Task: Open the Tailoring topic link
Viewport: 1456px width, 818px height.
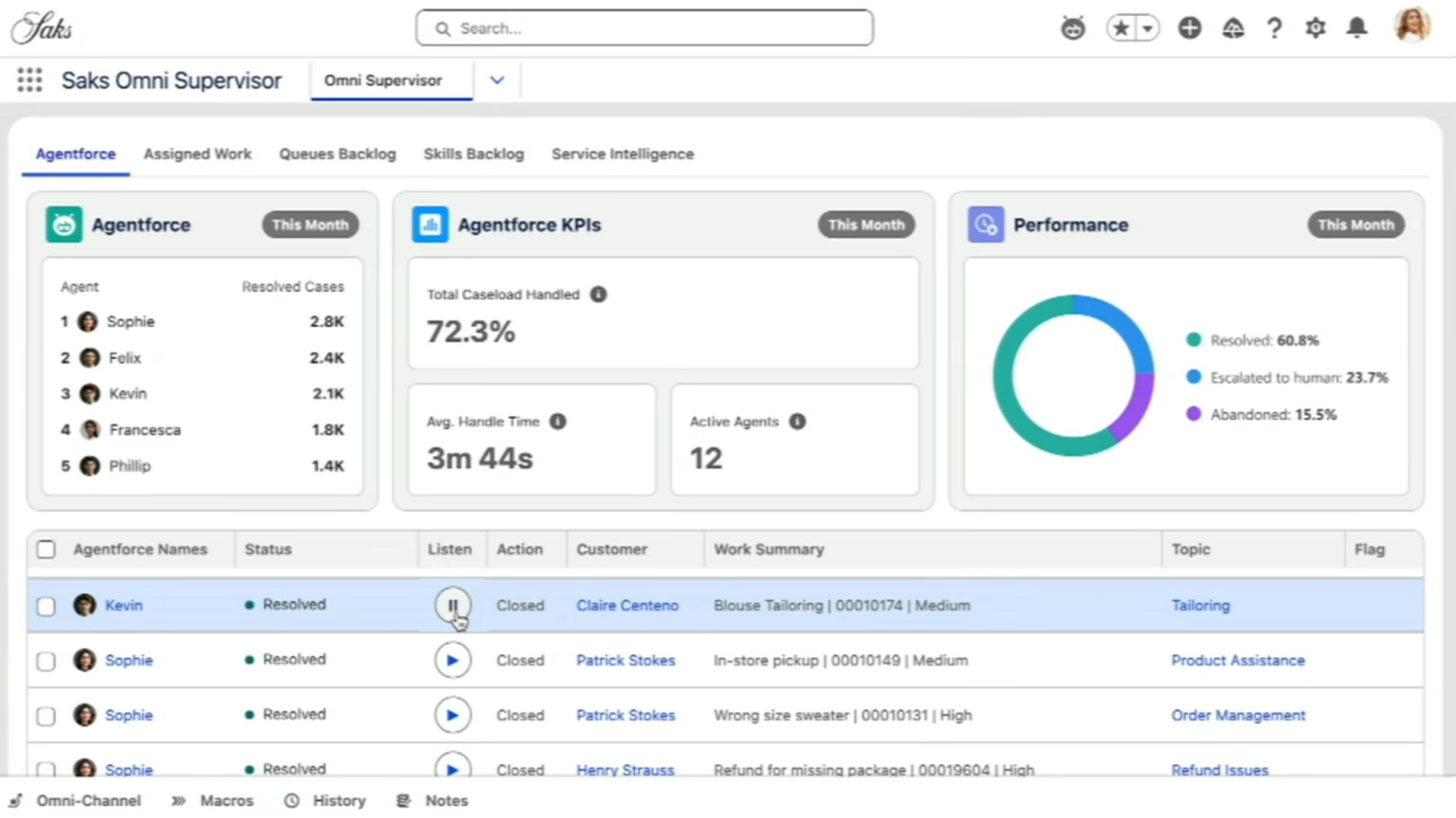Action: pos(1200,605)
